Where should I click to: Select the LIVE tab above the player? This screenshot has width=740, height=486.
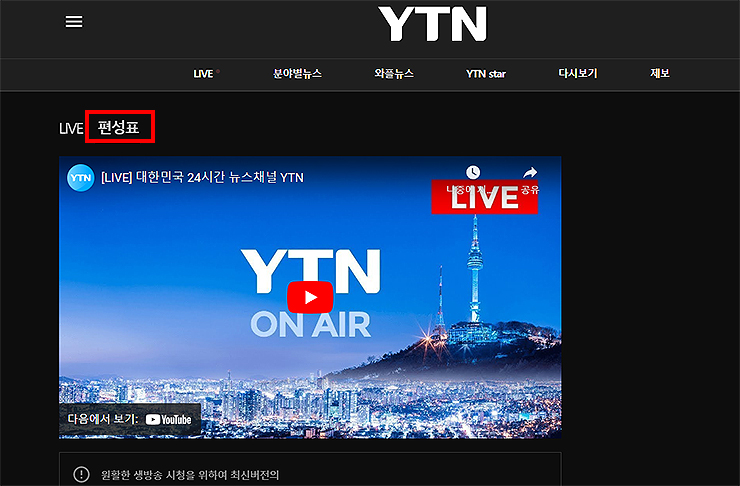71,128
